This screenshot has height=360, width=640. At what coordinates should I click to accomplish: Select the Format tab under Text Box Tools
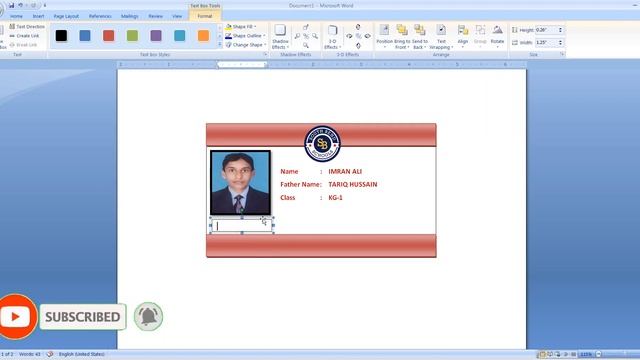pyautogui.click(x=204, y=16)
